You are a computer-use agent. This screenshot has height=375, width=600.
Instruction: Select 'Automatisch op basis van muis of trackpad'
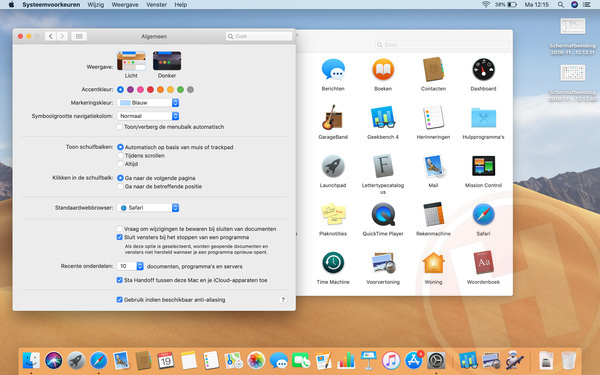coord(120,147)
